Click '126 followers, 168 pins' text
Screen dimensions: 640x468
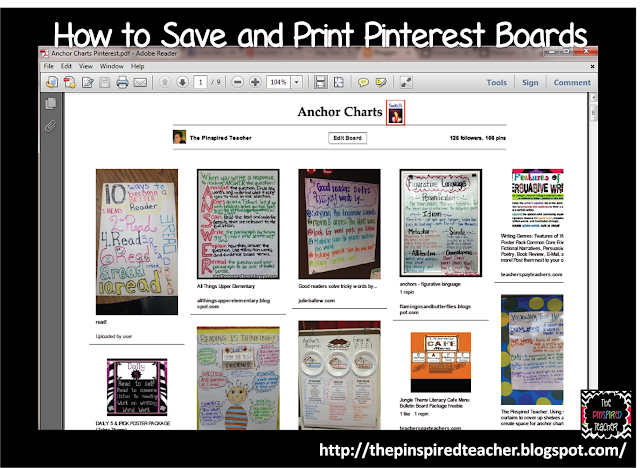coord(478,138)
